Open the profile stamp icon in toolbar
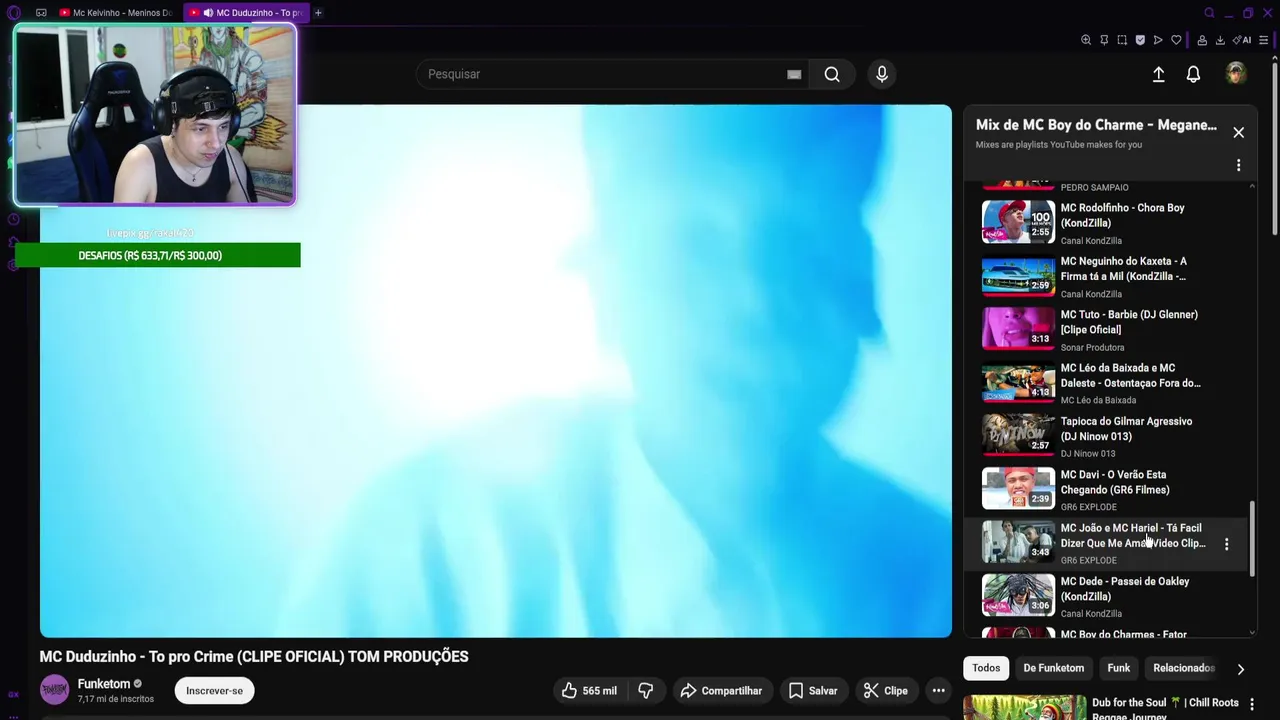This screenshot has width=1280, height=720. tap(1202, 40)
